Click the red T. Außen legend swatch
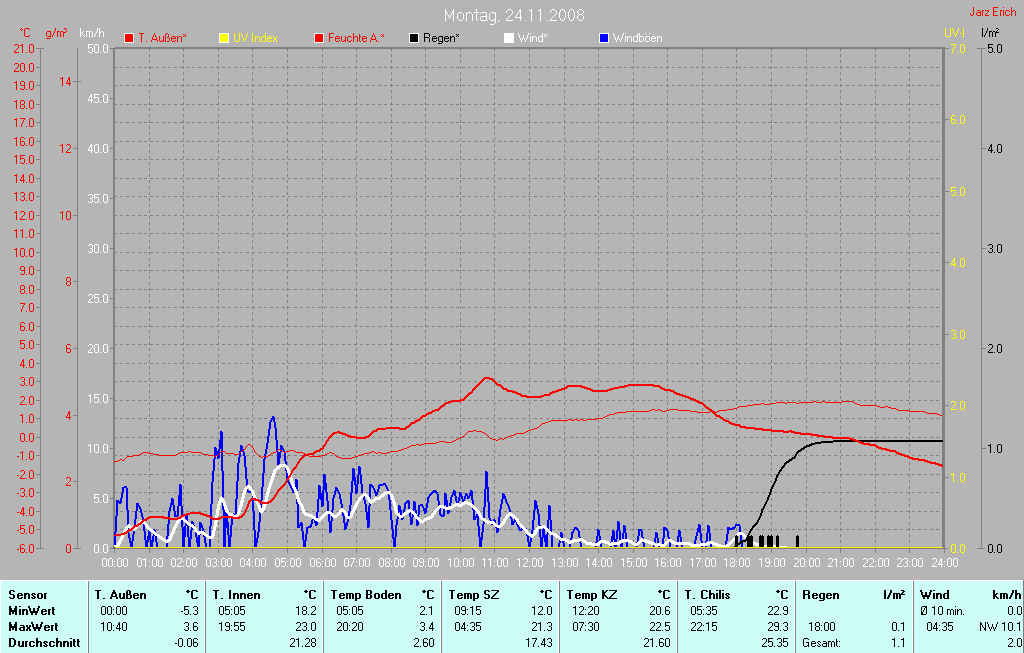 point(129,38)
